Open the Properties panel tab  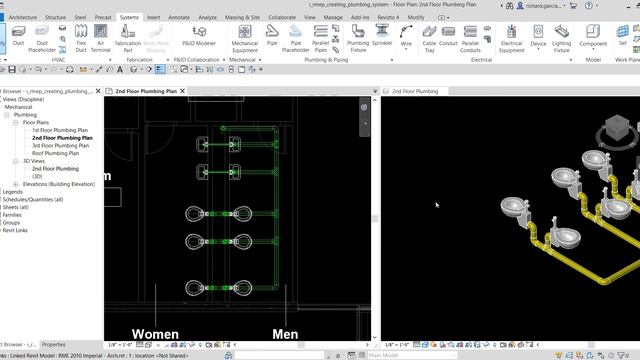tap(53, 344)
